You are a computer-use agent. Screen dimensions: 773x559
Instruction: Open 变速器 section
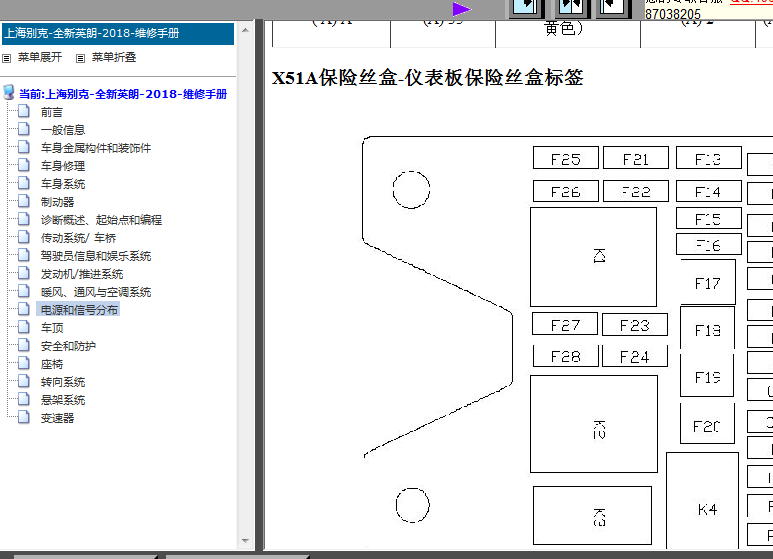coord(58,418)
